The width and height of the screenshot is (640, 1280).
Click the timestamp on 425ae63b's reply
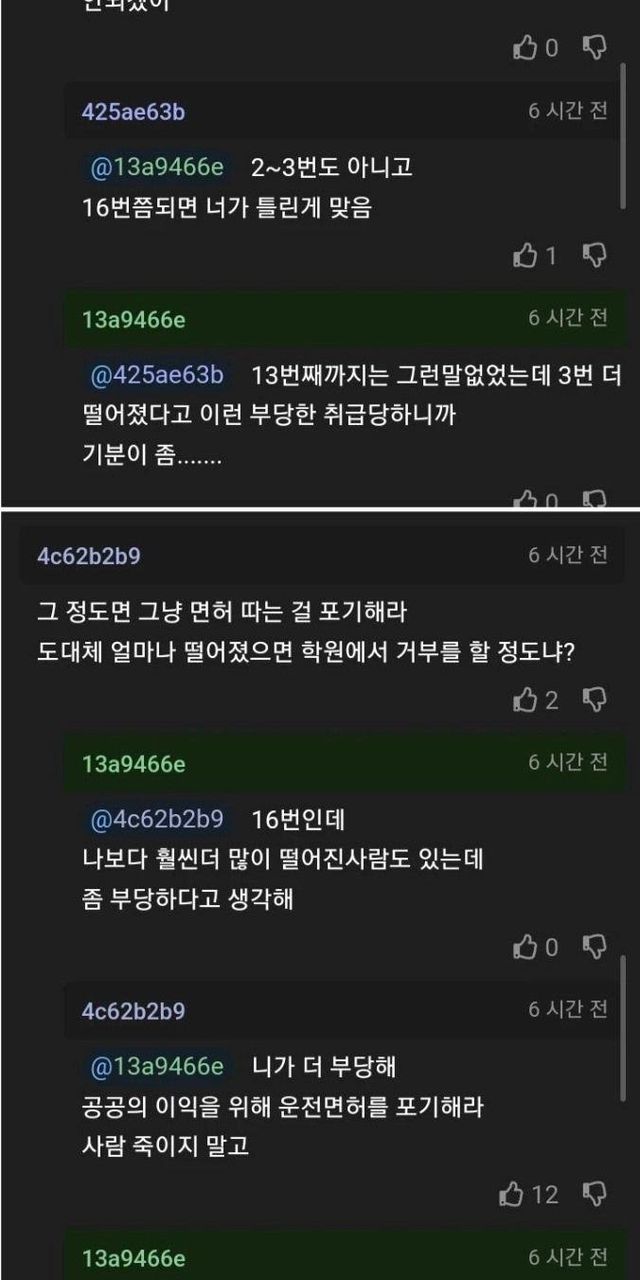click(568, 111)
